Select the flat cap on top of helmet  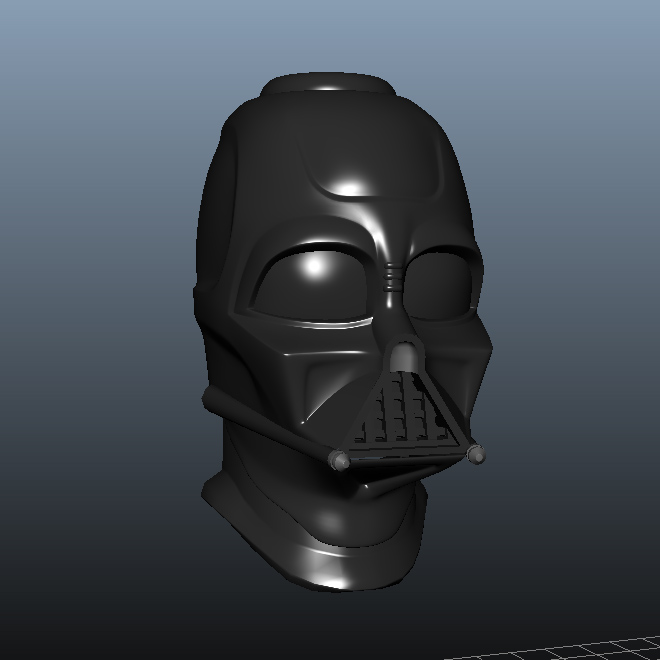[328, 84]
